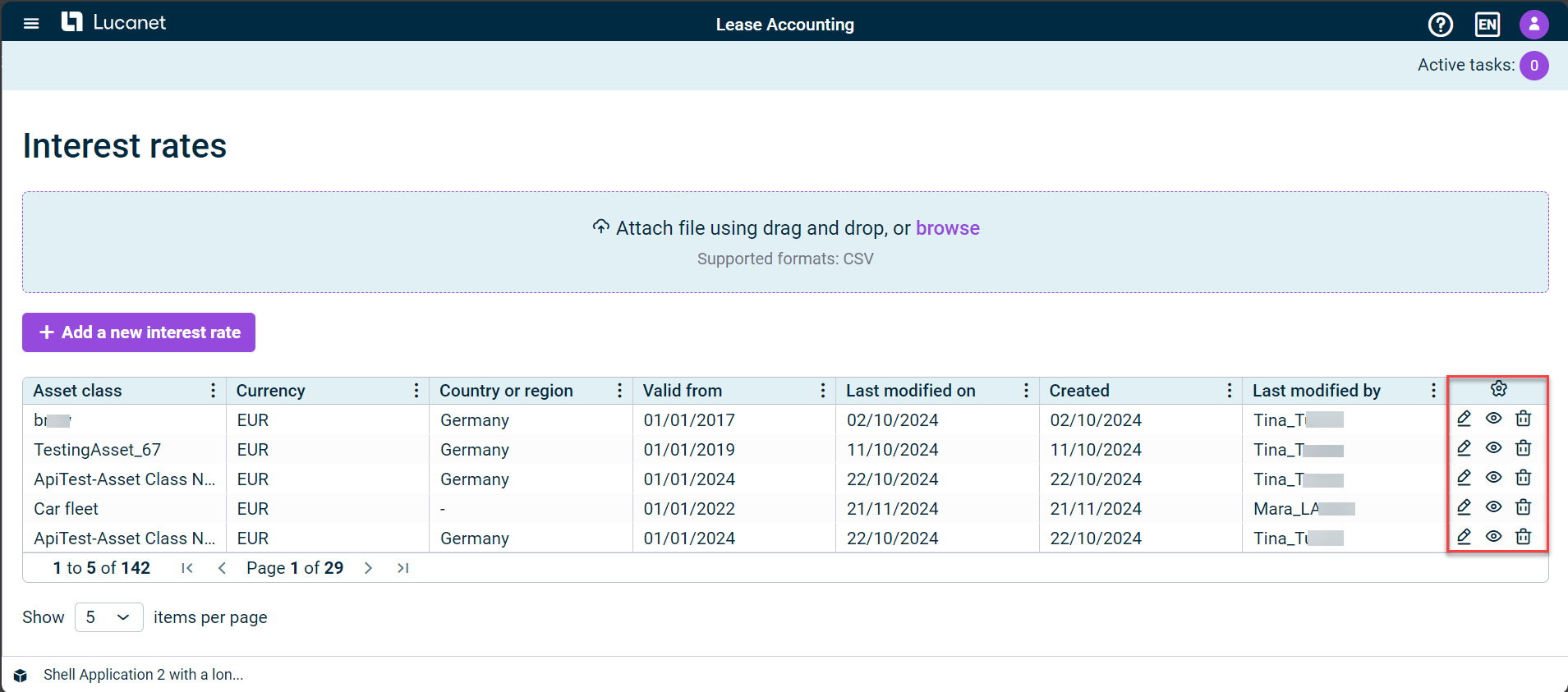Select the Car fleet asset class cell
Image resolution: width=1568 pixels, height=692 pixels.
[123, 509]
